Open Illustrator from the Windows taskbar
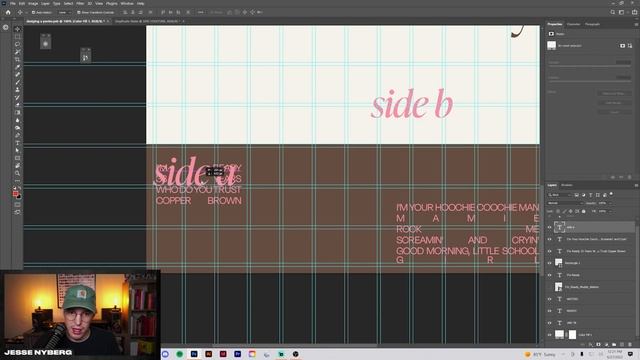 (x=209, y=354)
